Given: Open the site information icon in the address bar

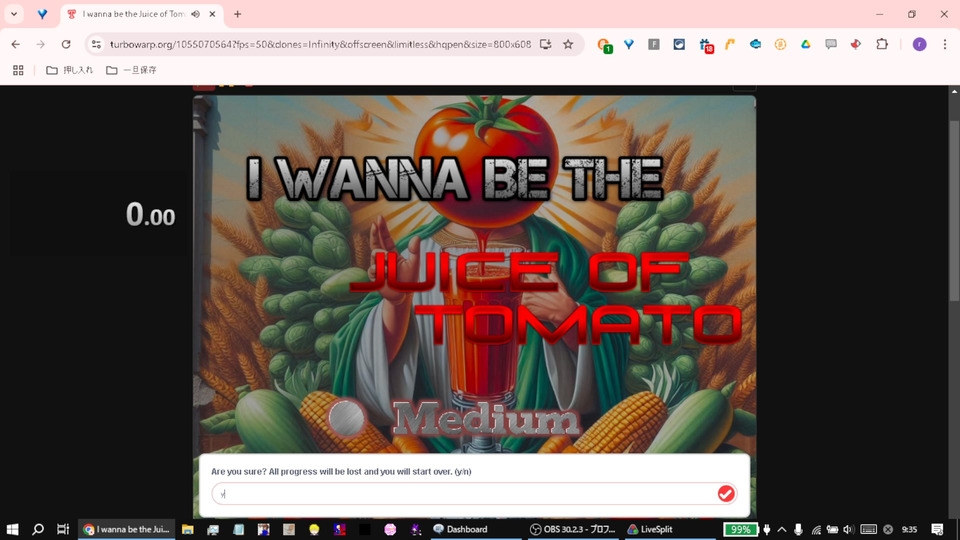Looking at the screenshot, I should tap(96, 44).
